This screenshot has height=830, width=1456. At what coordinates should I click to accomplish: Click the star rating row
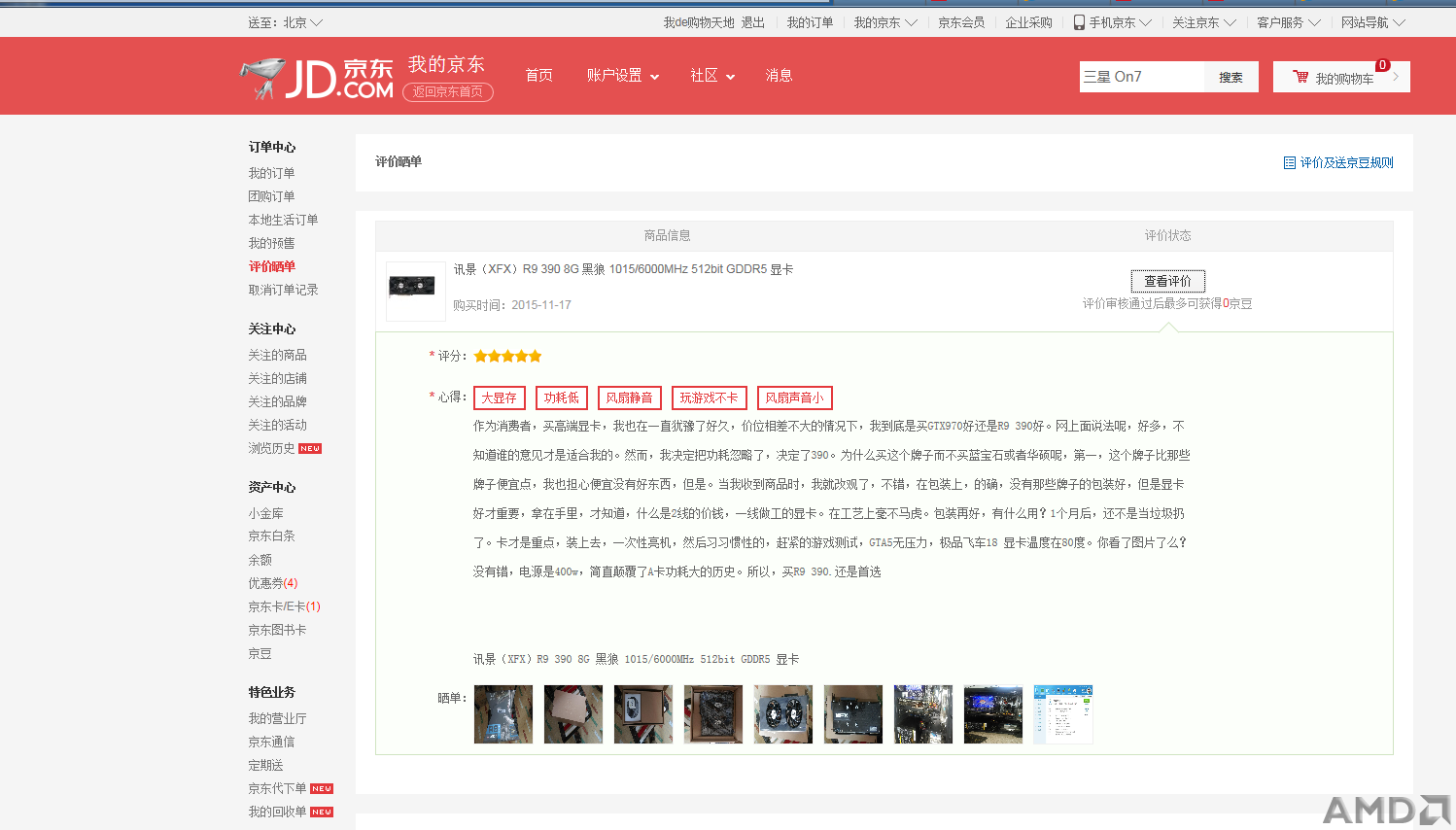[x=507, y=357]
